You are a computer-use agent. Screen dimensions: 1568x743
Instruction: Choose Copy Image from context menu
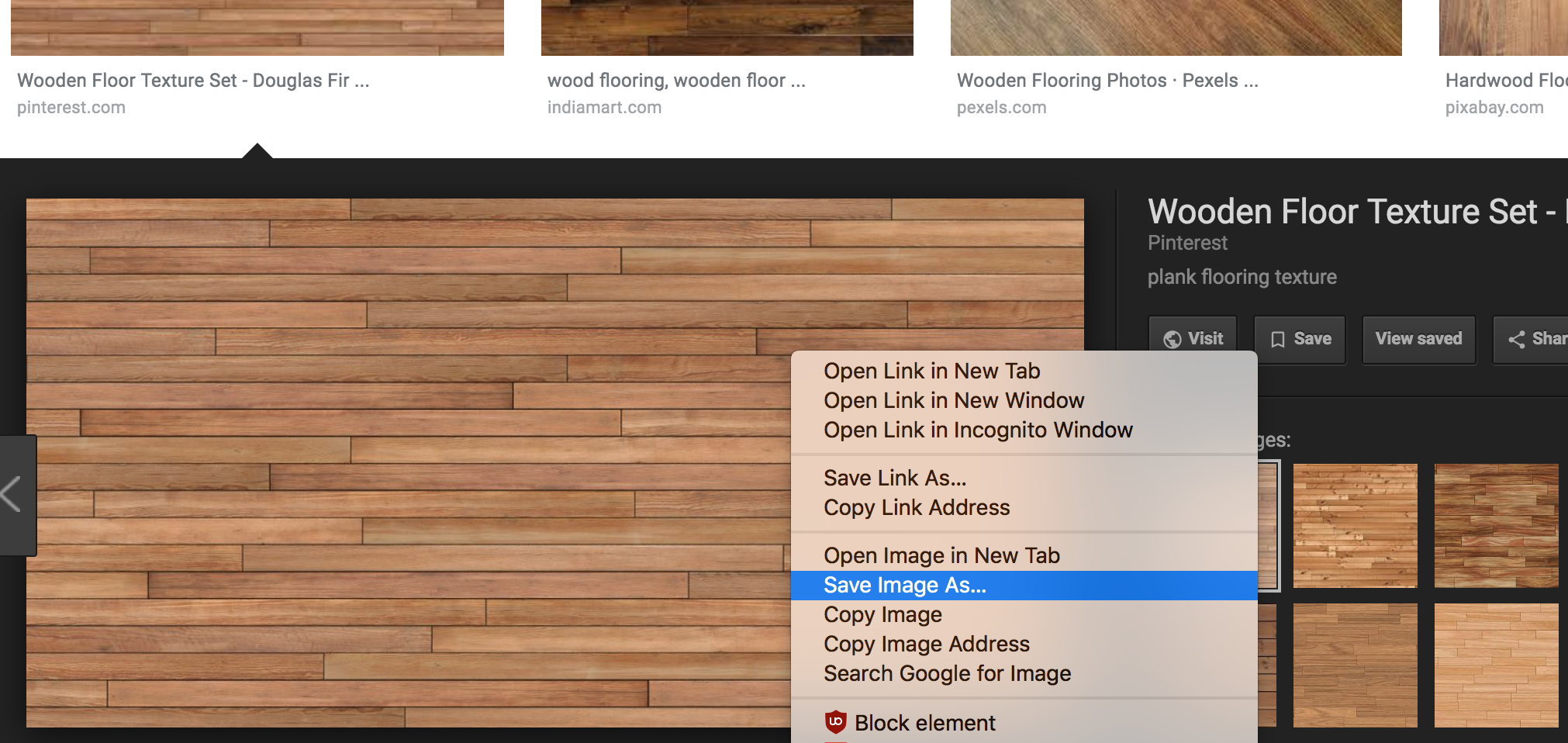(x=1024, y=615)
